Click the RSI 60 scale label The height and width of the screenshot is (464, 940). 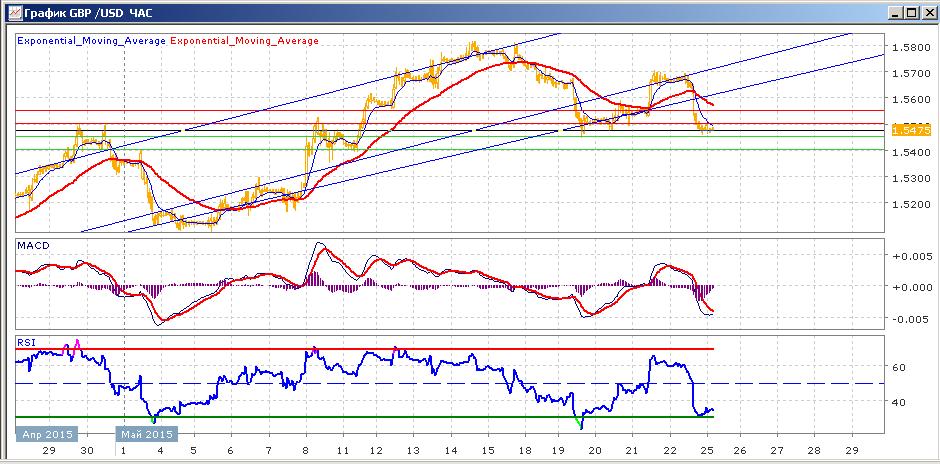900,366
